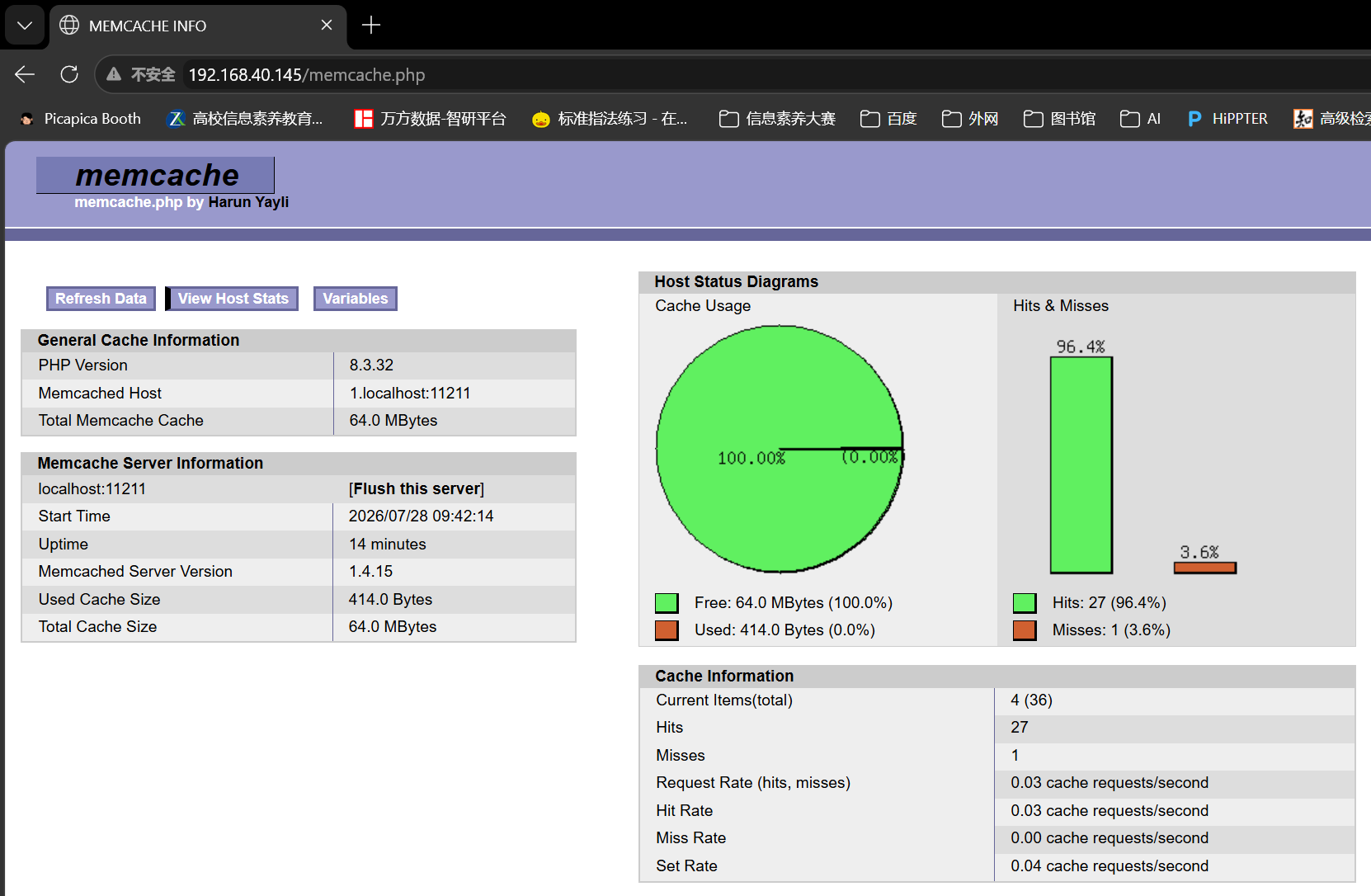Open the Harun Yayli author link
1371x896 pixels.
pos(248,202)
